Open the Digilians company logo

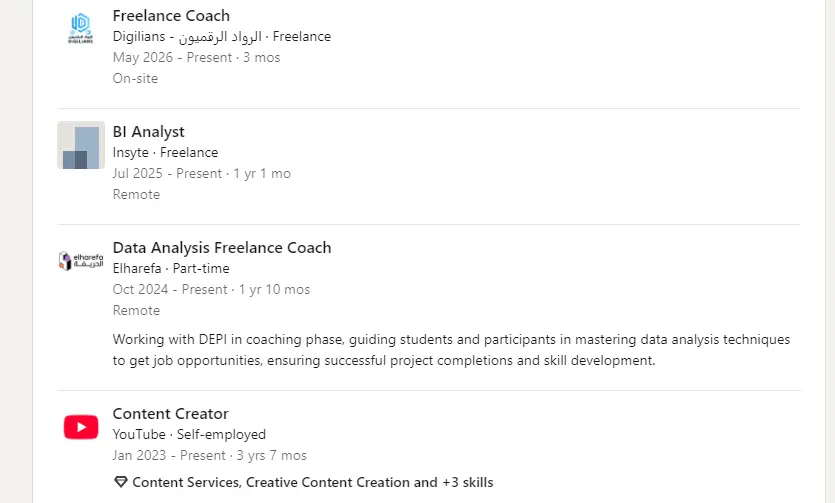[x=81, y=29]
